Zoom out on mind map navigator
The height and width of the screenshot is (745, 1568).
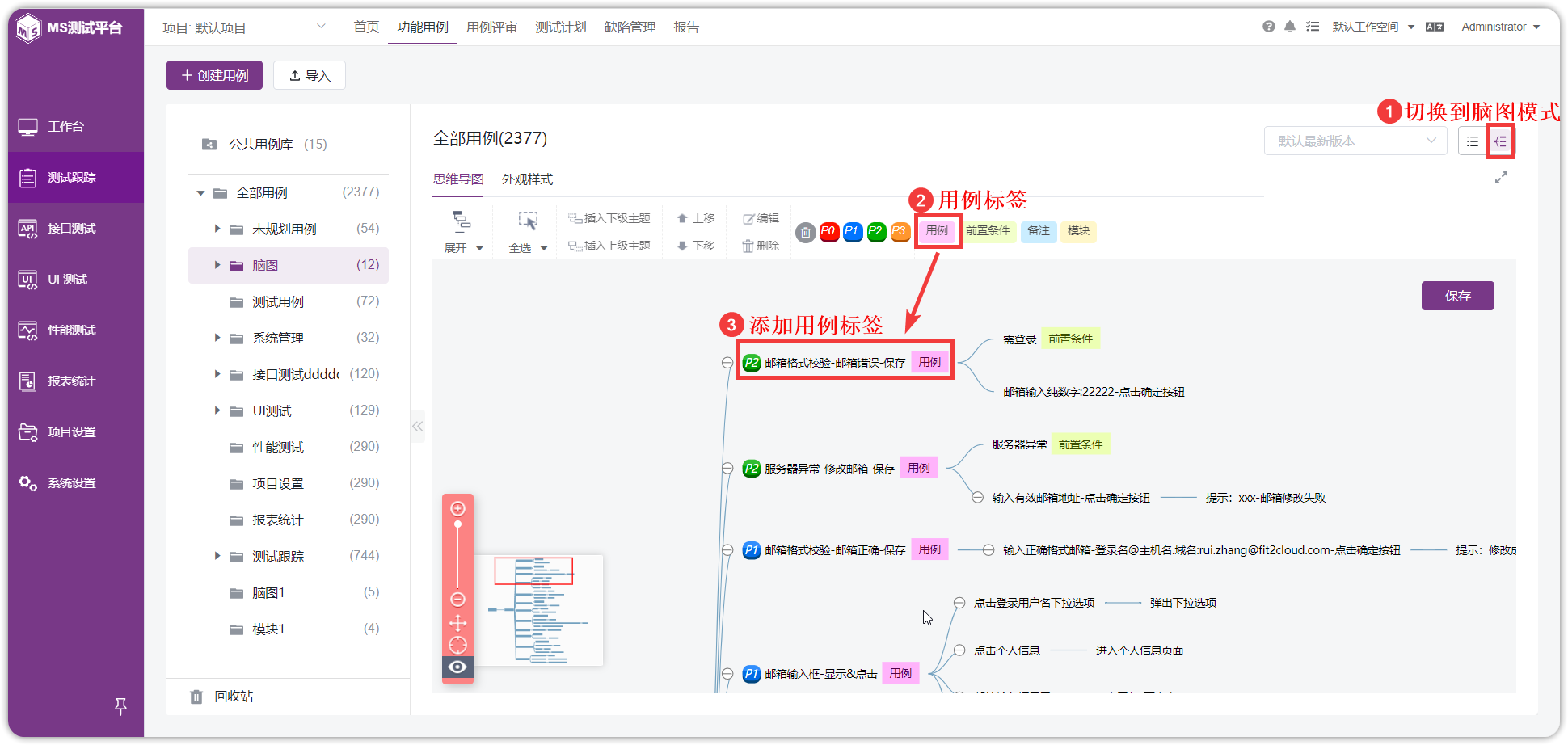pos(457,599)
